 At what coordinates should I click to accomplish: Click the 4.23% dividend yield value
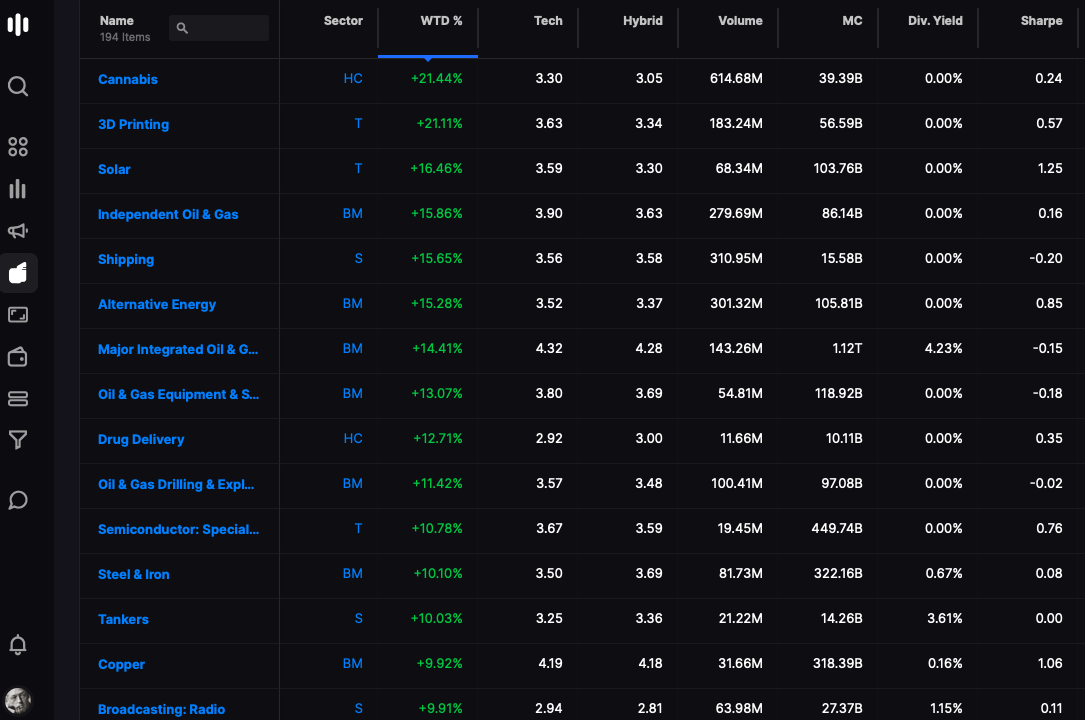pos(943,348)
